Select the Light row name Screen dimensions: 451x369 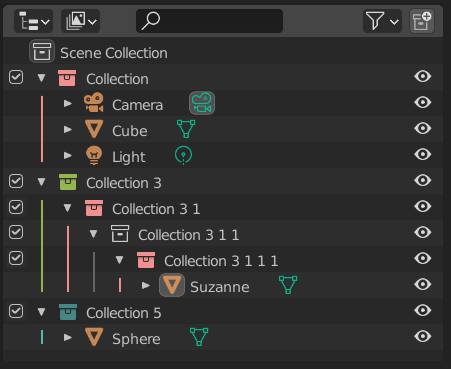click(128, 157)
